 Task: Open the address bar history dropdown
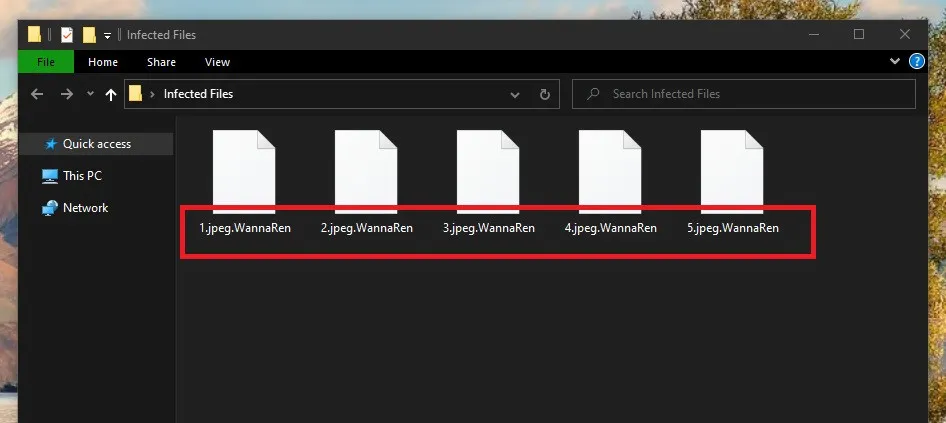coord(515,95)
